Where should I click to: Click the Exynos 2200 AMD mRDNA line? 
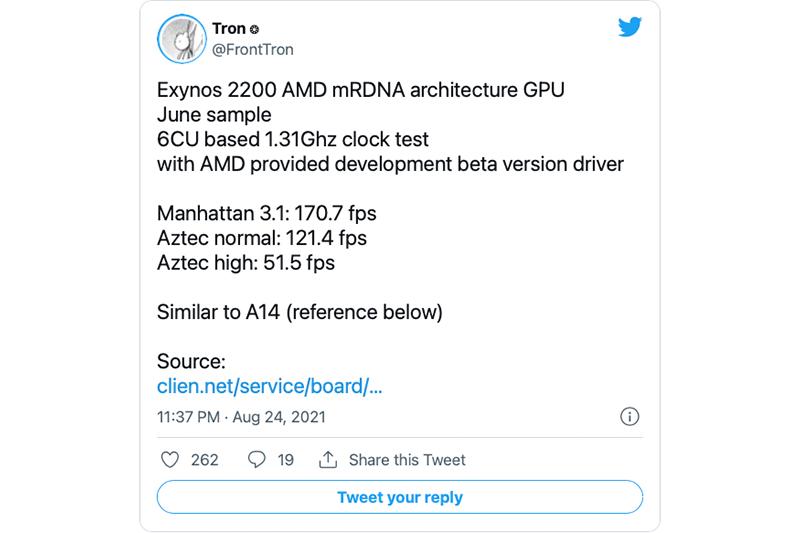tap(361, 91)
